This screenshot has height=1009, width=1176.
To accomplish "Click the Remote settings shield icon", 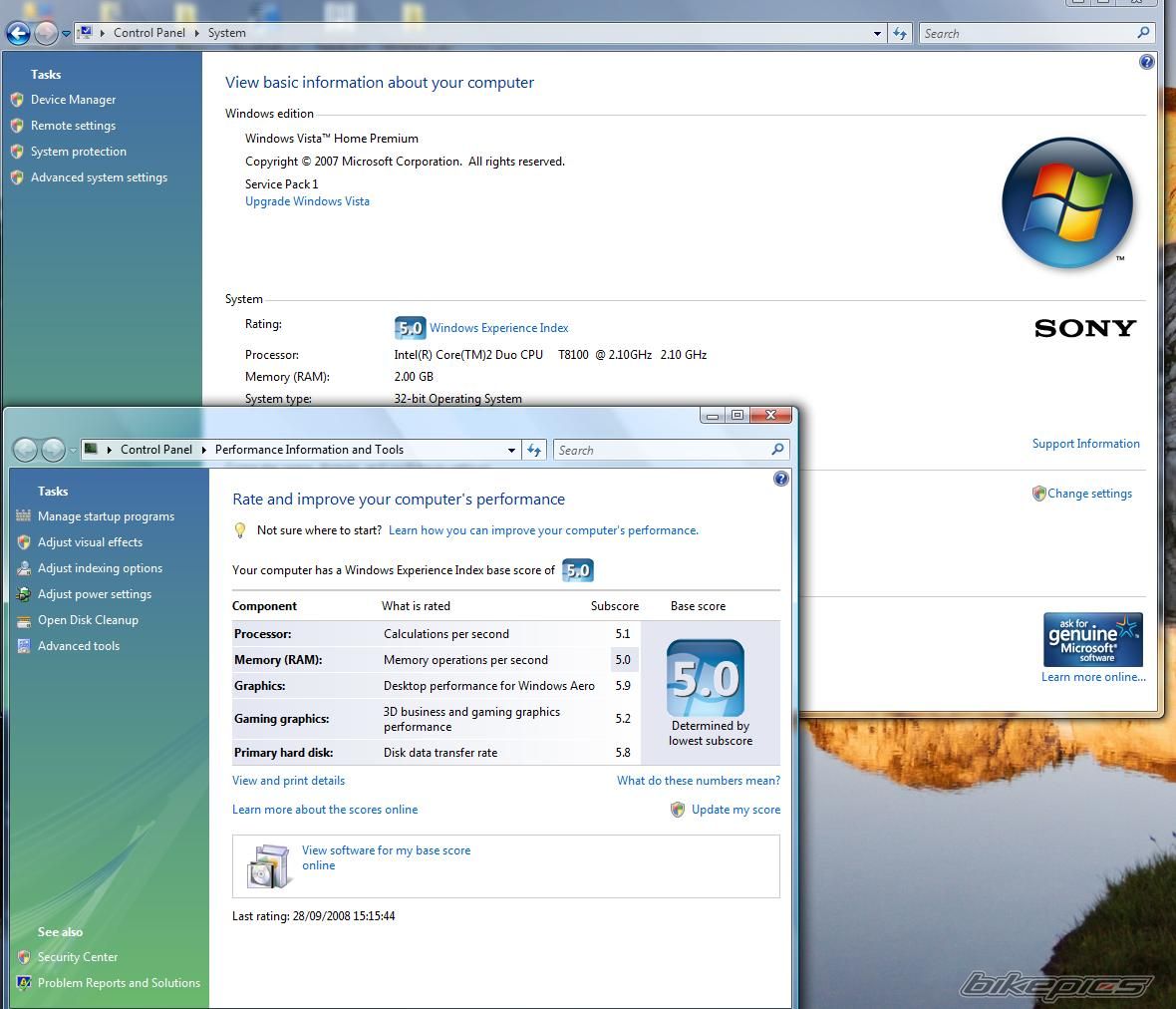I will [17, 126].
